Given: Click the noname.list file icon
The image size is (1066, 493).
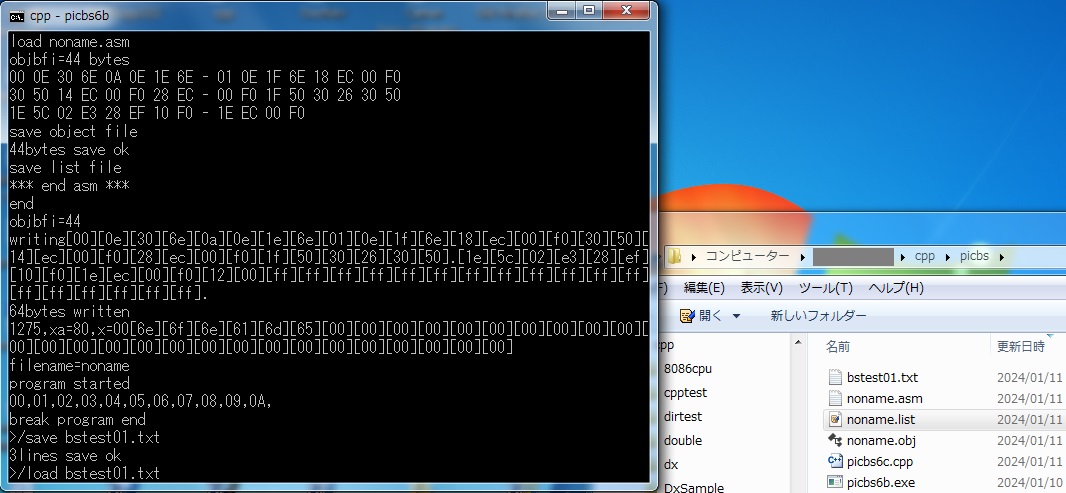Looking at the screenshot, I should [x=836, y=419].
